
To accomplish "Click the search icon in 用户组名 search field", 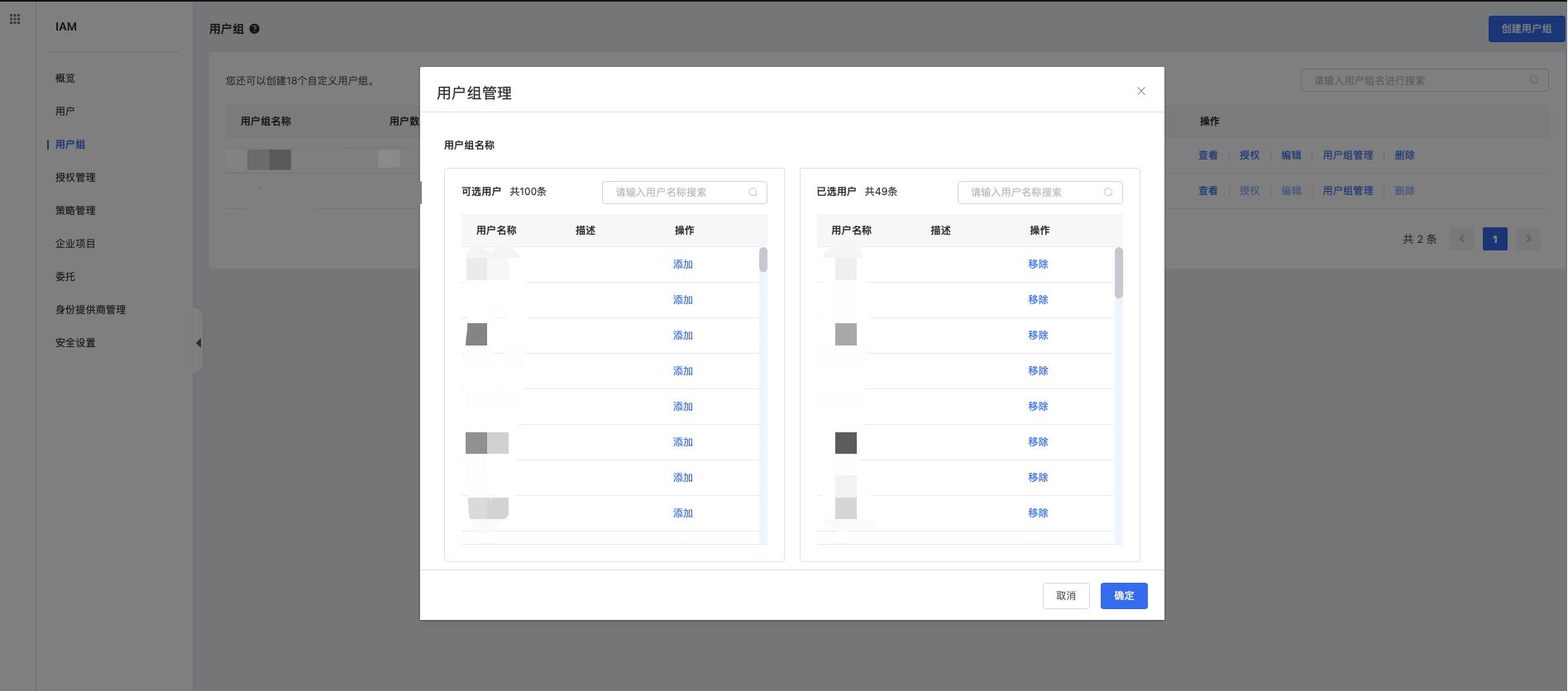I will (x=1534, y=80).
